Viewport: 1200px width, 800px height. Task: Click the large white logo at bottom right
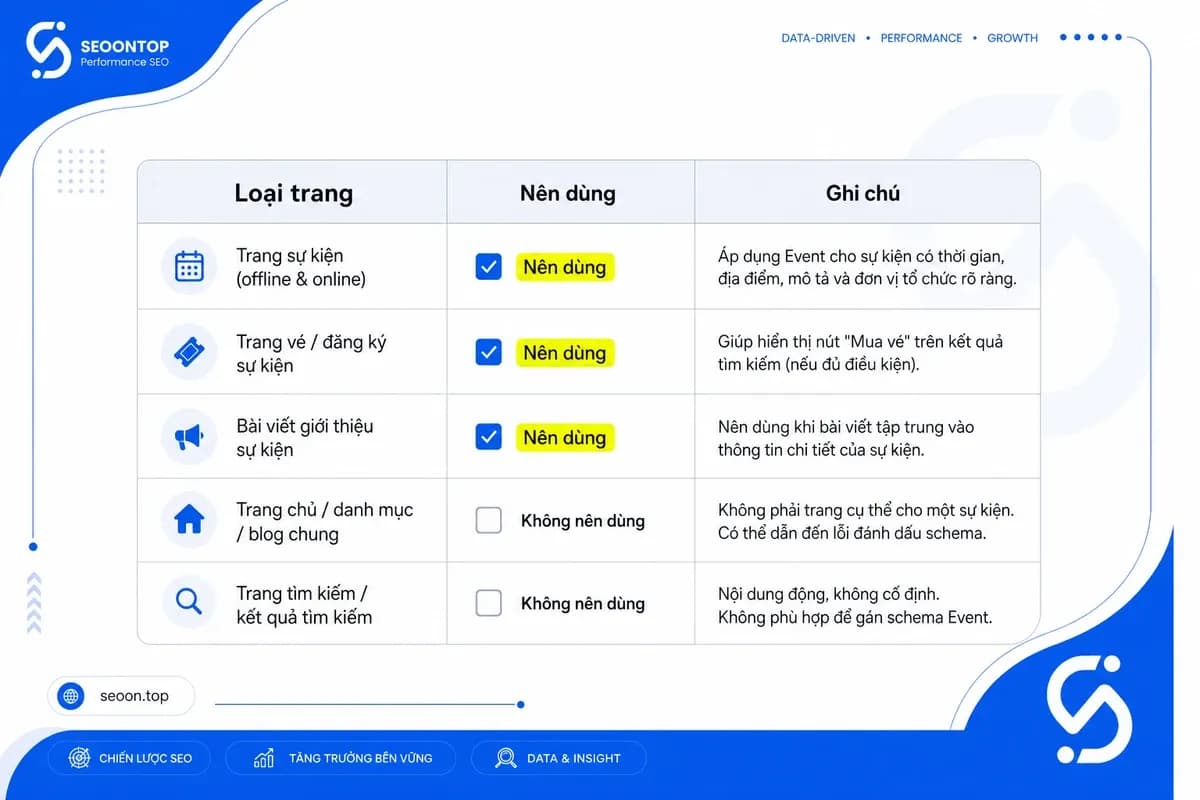click(1089, 708)
